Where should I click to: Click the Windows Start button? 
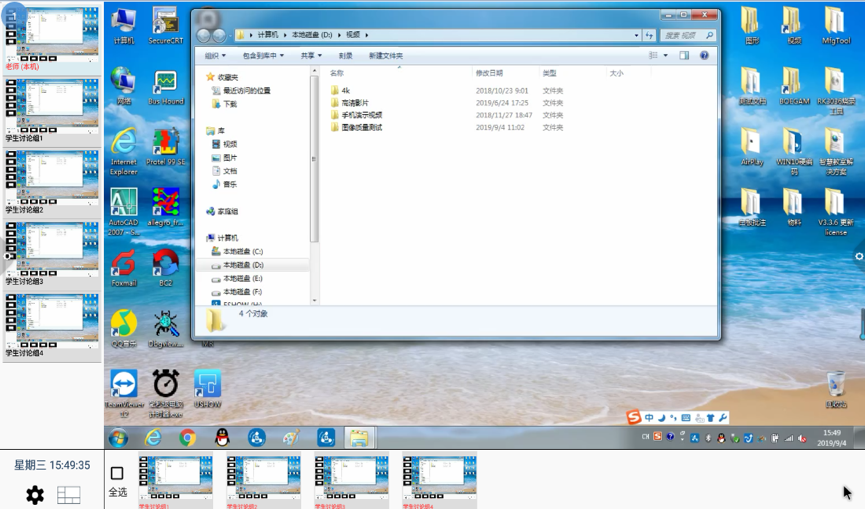(118, 438)
